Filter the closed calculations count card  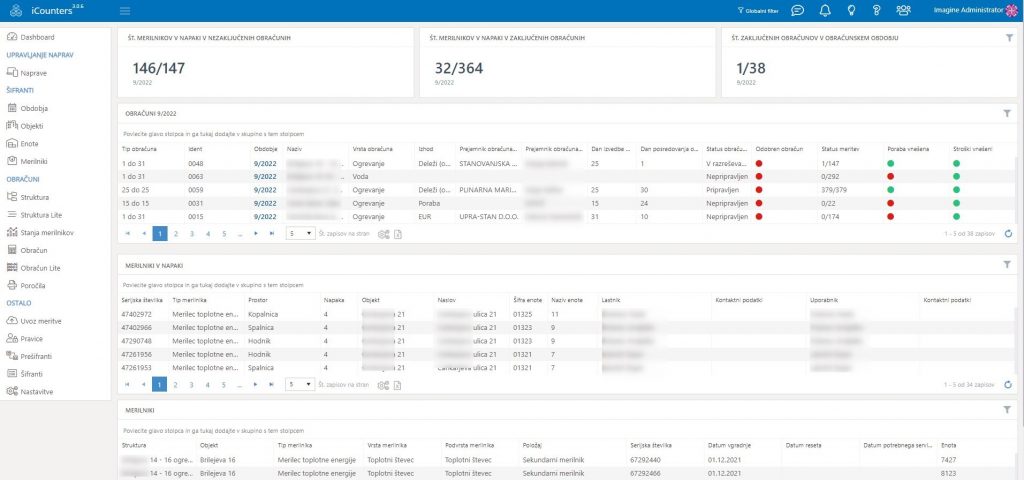pos(1009,38)
